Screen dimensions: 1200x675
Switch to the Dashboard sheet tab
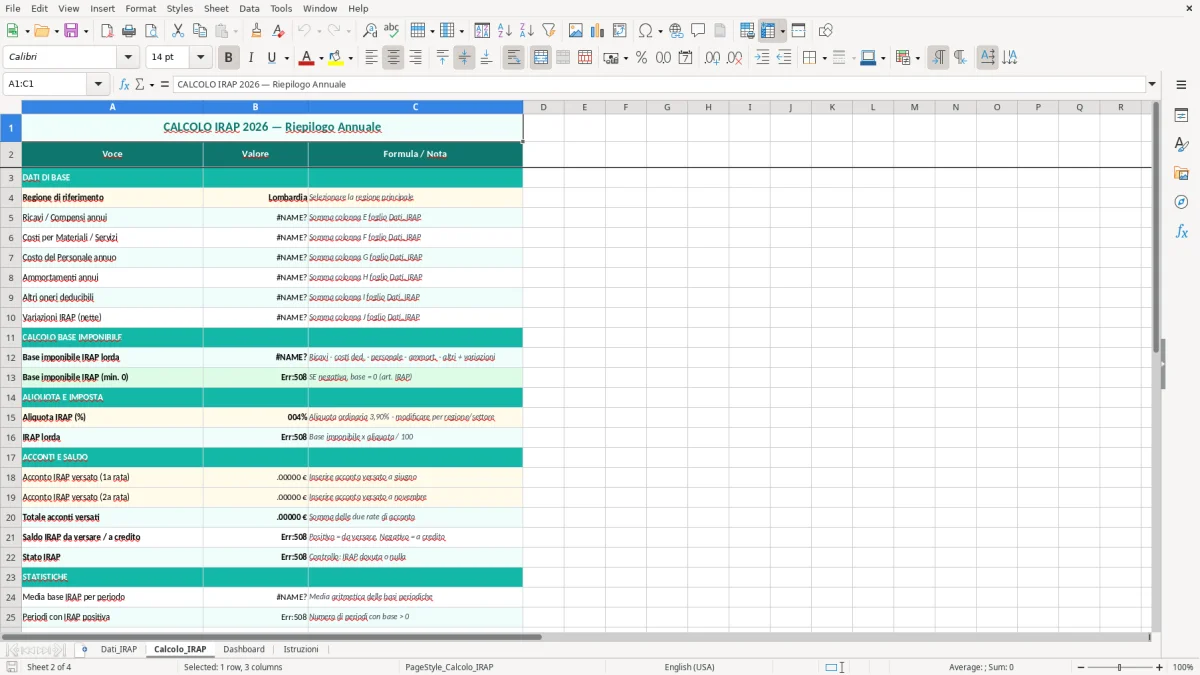pos(244,650)
